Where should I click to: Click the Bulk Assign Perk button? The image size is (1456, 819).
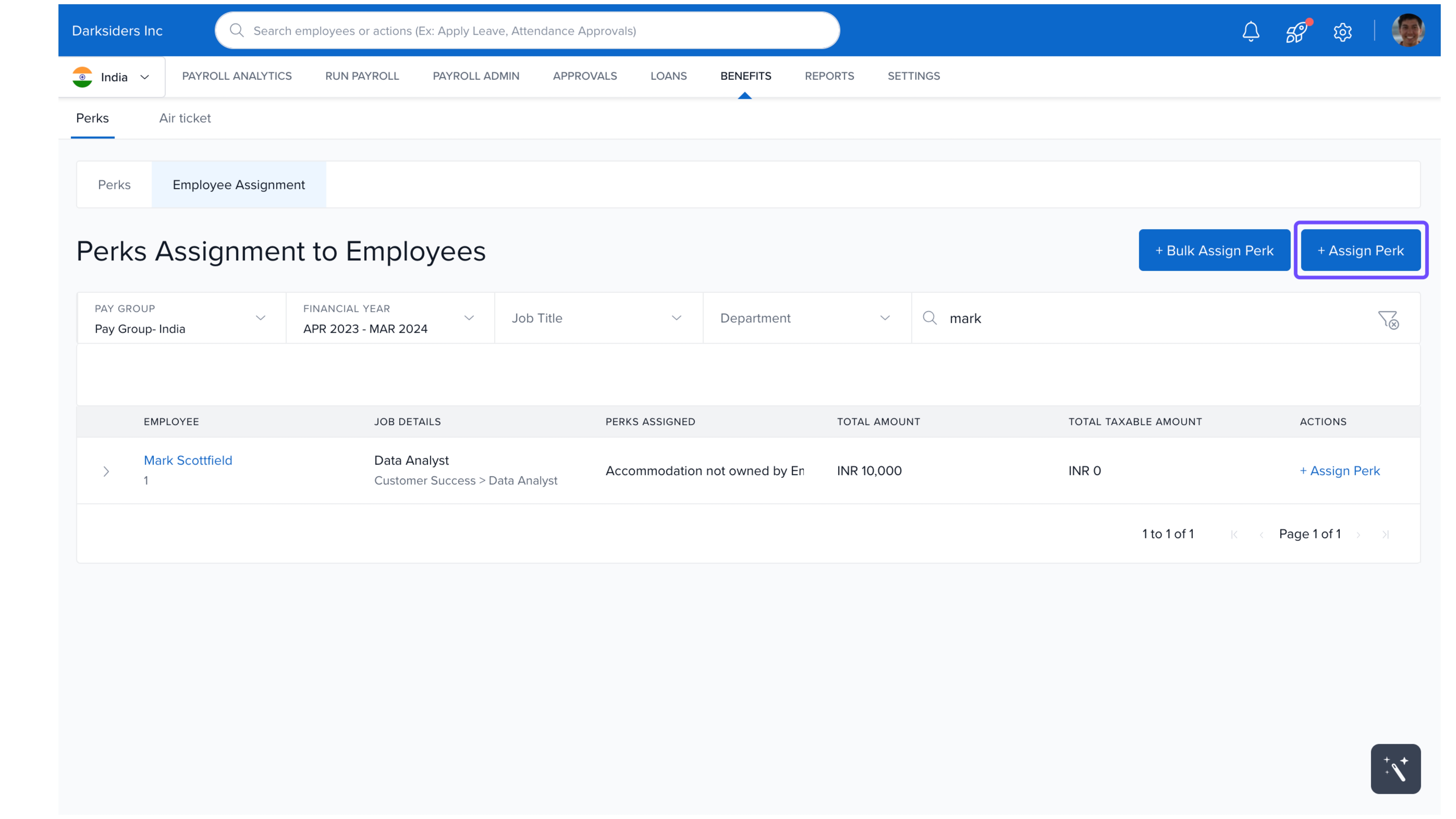pyautogui.click(x=1214, y=250)
